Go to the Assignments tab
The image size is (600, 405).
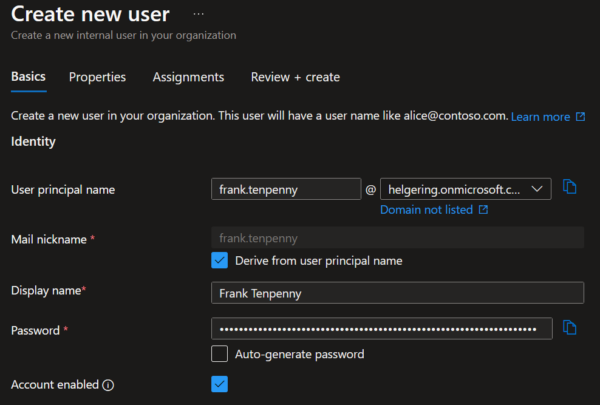point(188,77)
